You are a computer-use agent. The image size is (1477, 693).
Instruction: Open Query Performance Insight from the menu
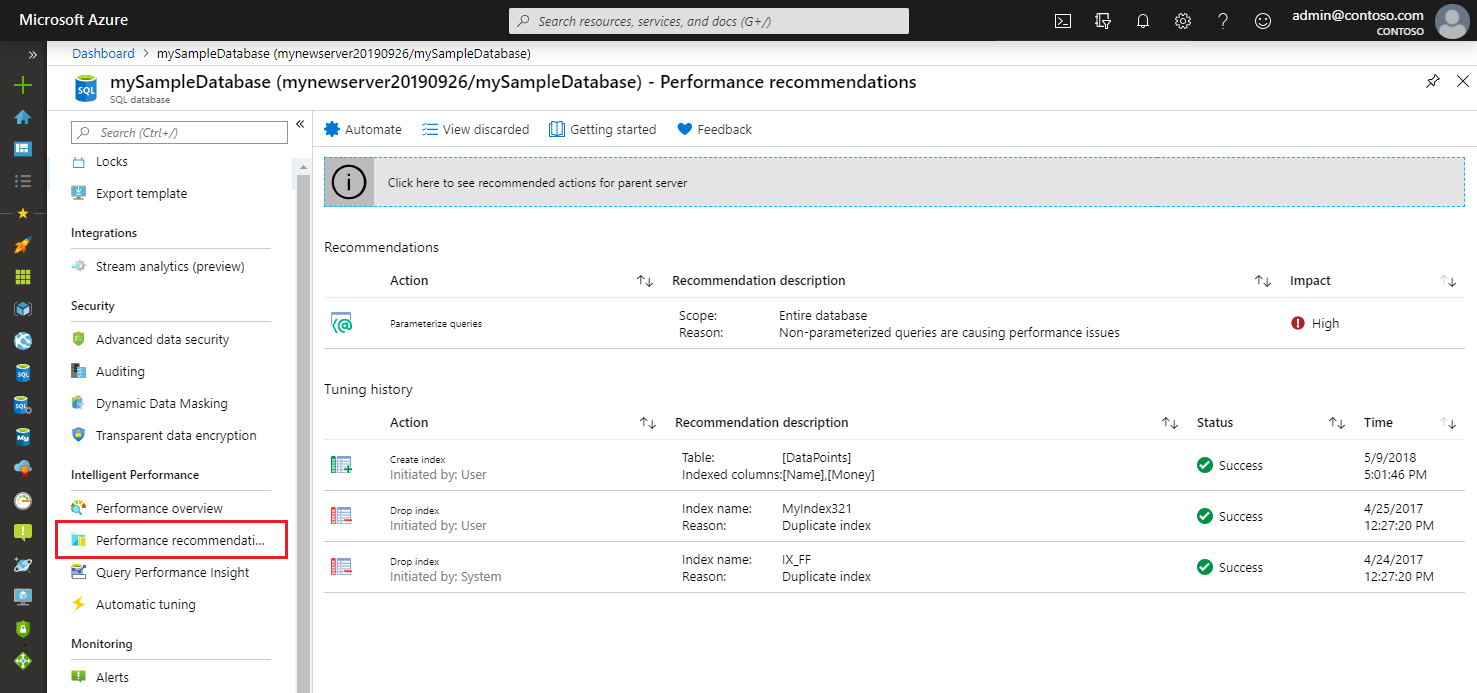(x=172, y=572)
